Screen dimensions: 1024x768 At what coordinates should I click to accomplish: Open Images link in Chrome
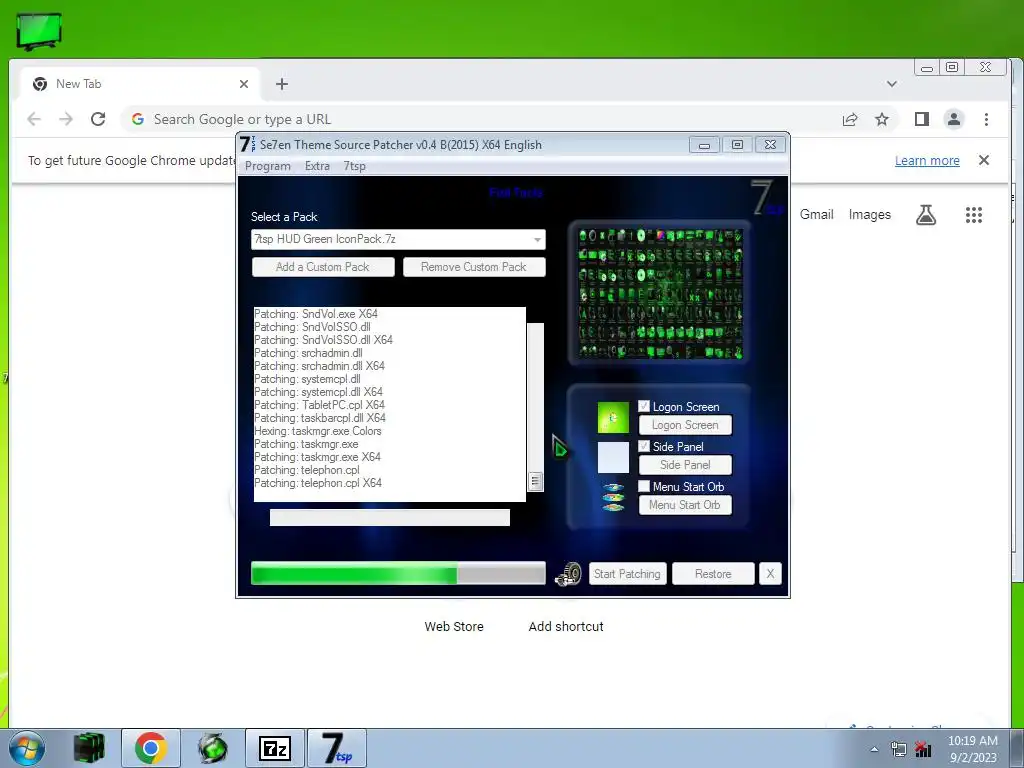click(869, 215)
